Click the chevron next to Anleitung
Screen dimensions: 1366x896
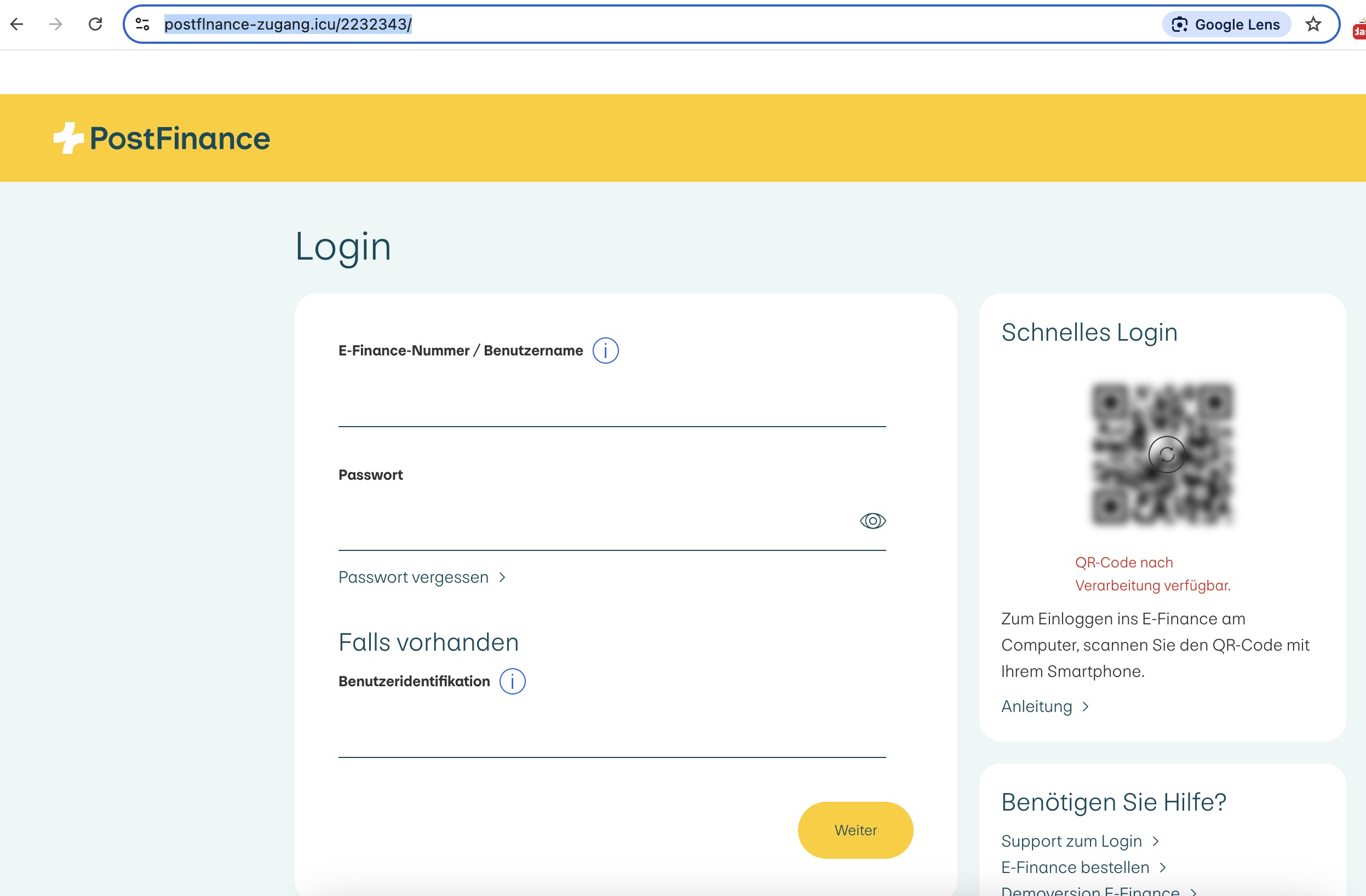point(1086,707)
